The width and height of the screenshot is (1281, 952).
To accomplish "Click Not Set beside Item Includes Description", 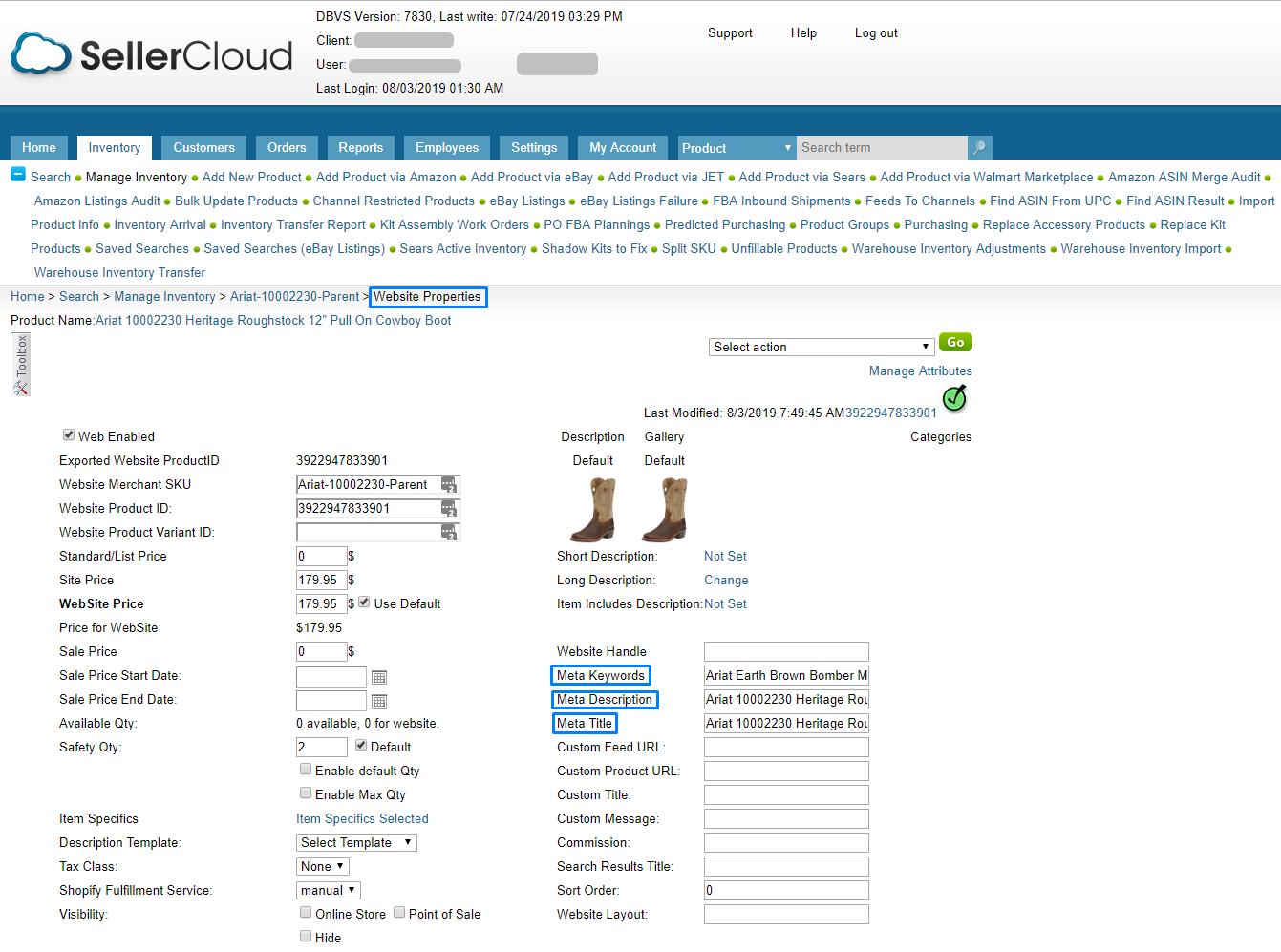I will click(x=725, y=603).
